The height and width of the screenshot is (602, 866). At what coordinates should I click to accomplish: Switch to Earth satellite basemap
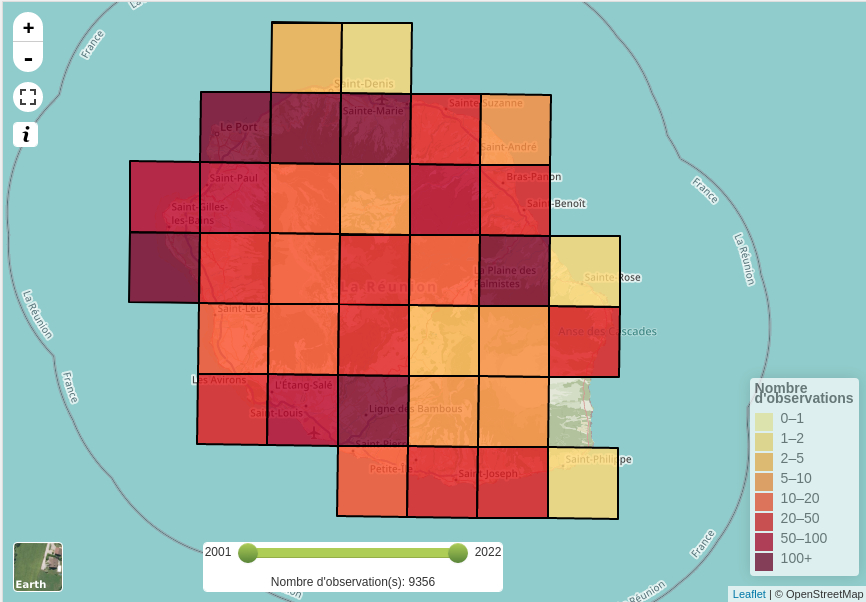[x=38, y=567]
